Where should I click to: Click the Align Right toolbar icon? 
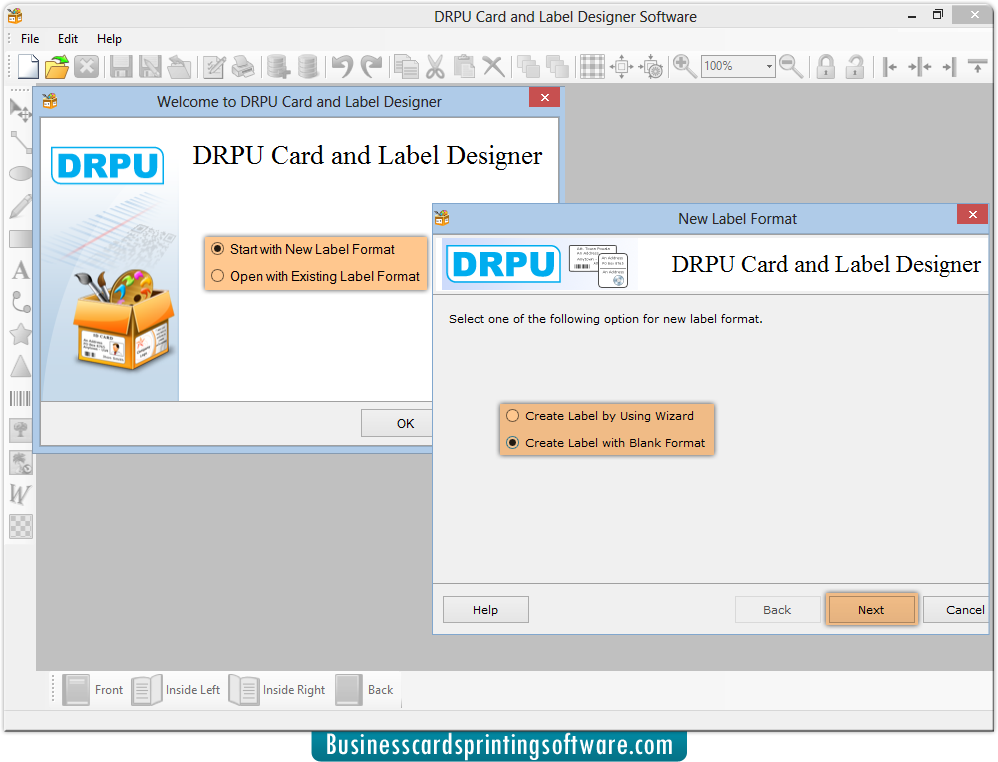[x=950, y=66]
